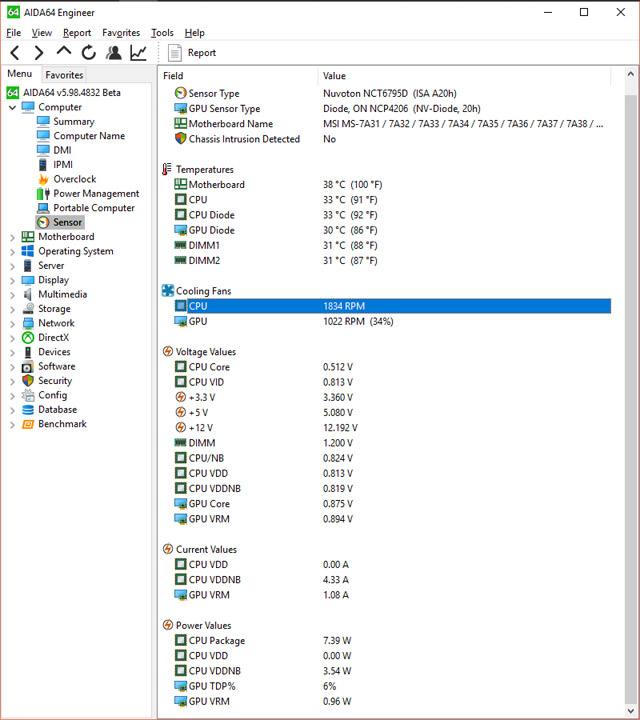Switch to the Favorites tab

64,75
